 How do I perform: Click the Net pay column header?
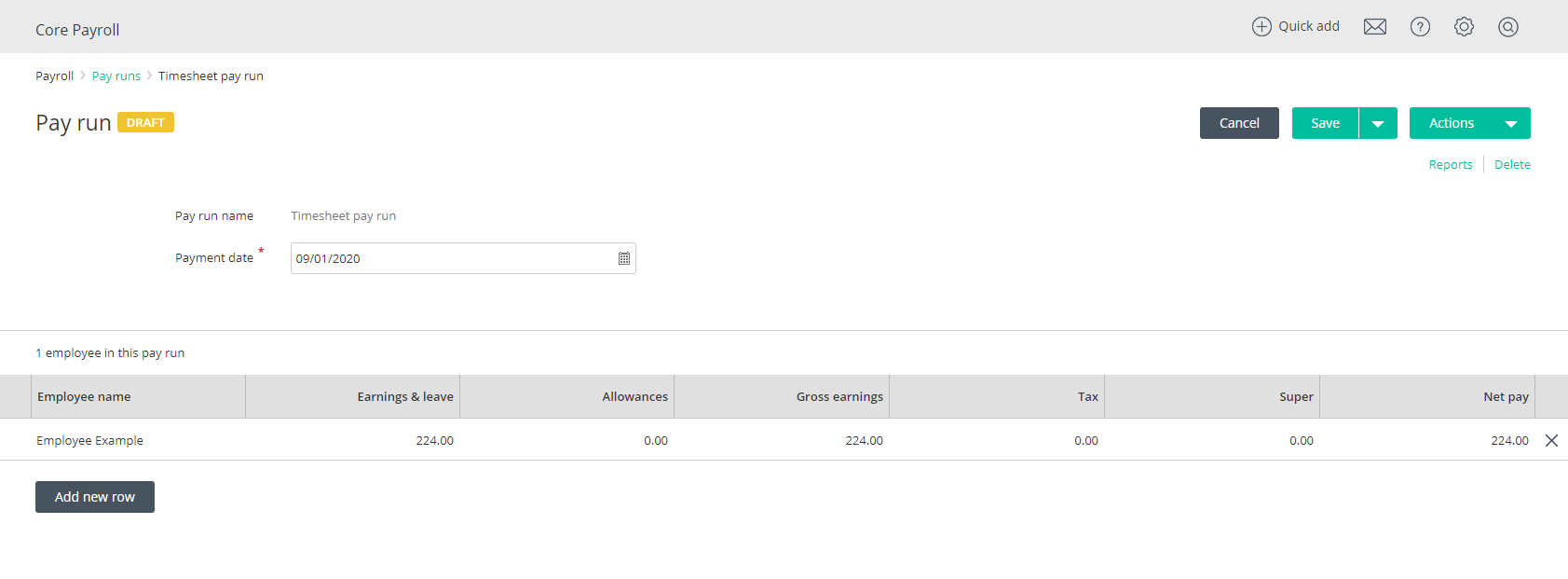[1427, 396]
